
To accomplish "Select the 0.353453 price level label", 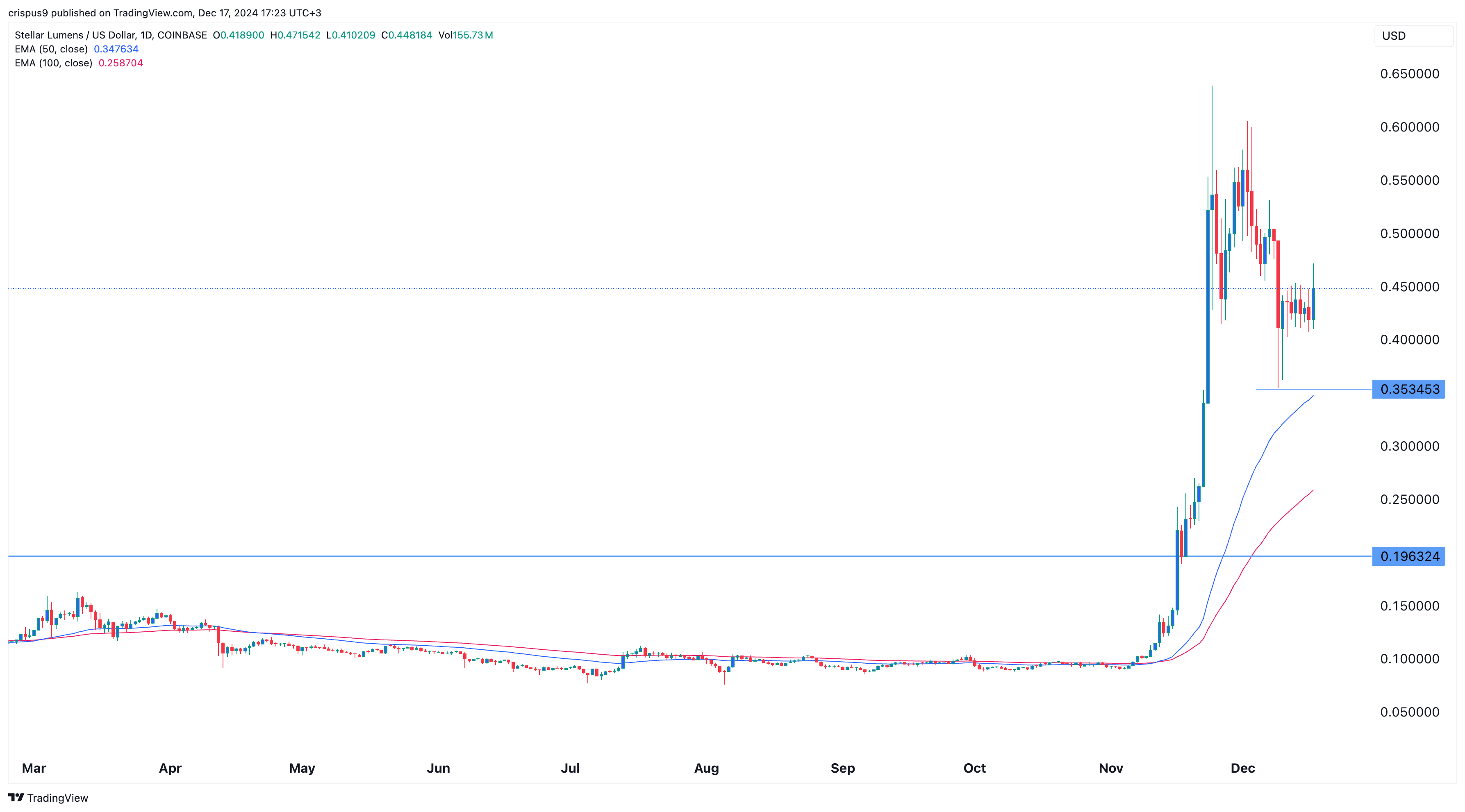I will [1410, 389].
